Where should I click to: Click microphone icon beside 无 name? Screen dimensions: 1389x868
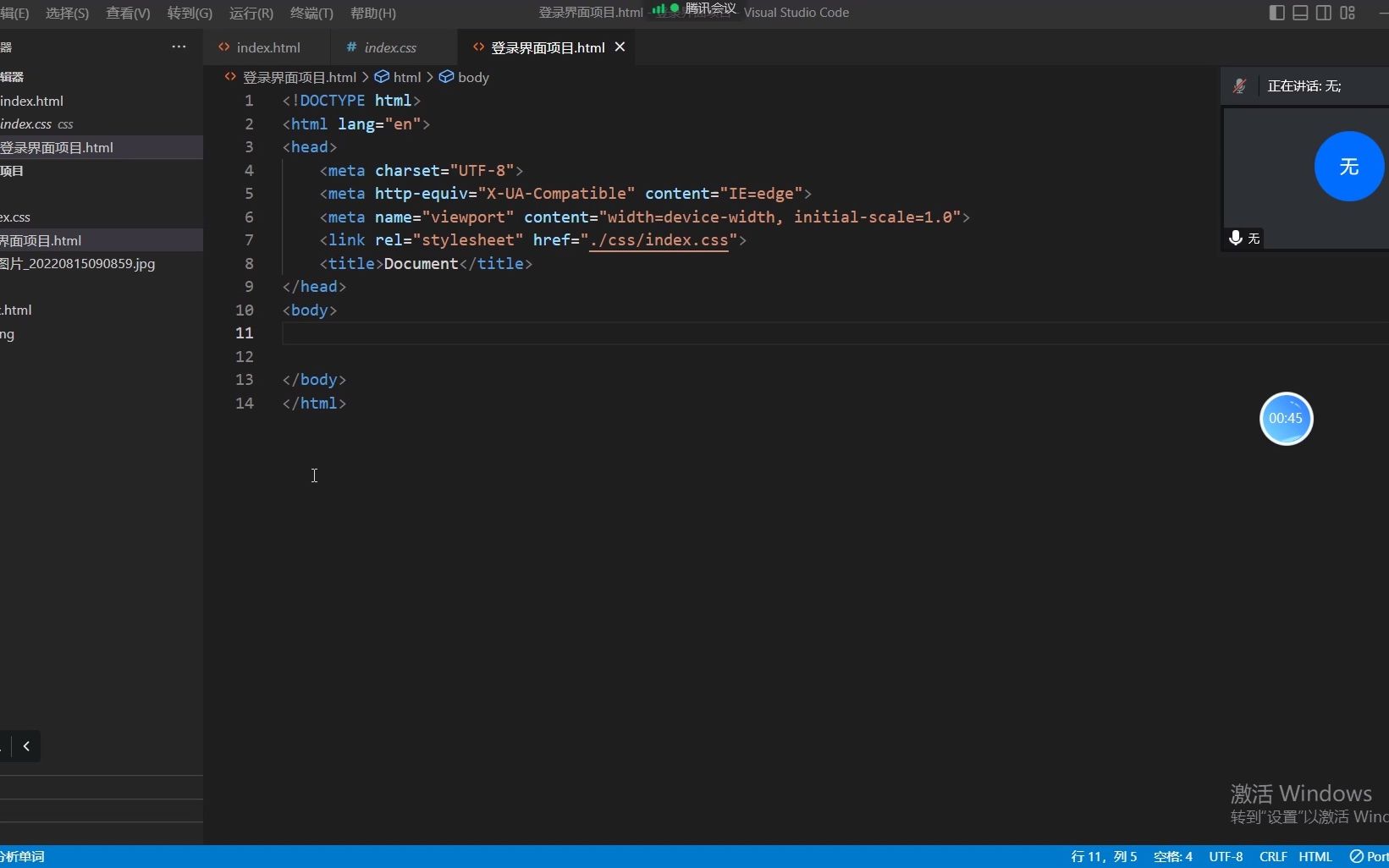click(x=1235, y=239)
